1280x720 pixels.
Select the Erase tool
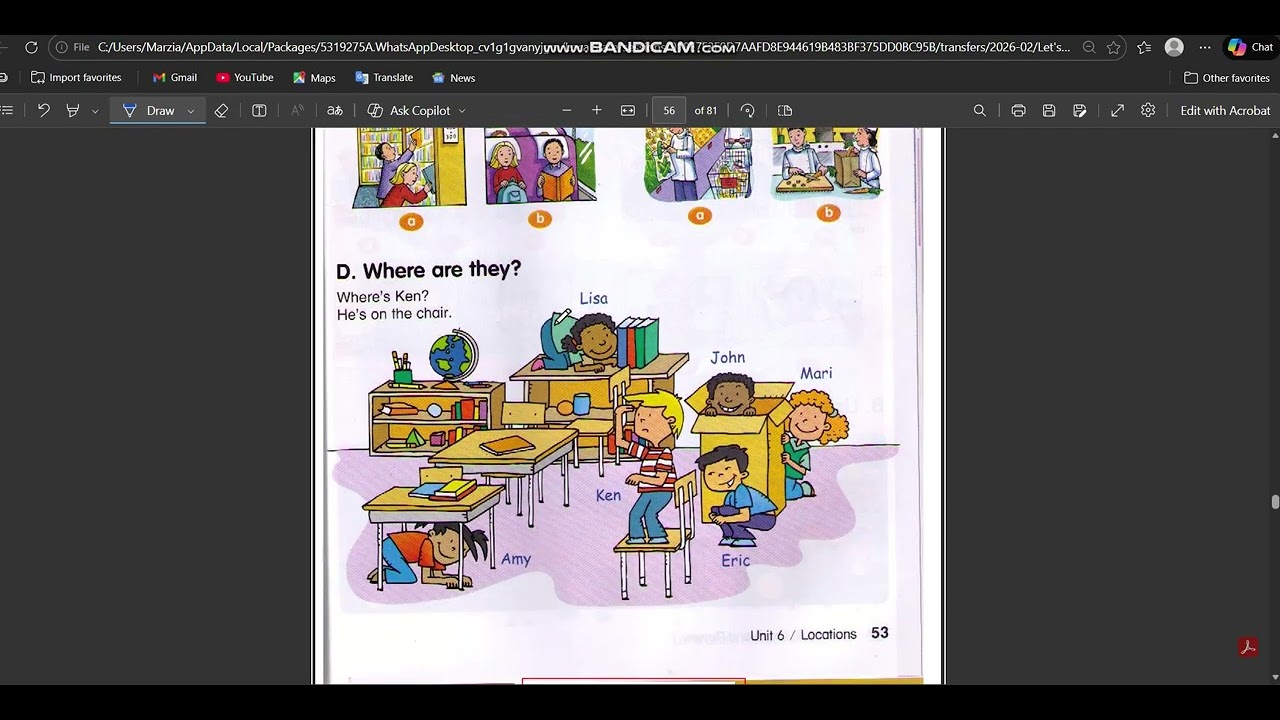point(222,111)
